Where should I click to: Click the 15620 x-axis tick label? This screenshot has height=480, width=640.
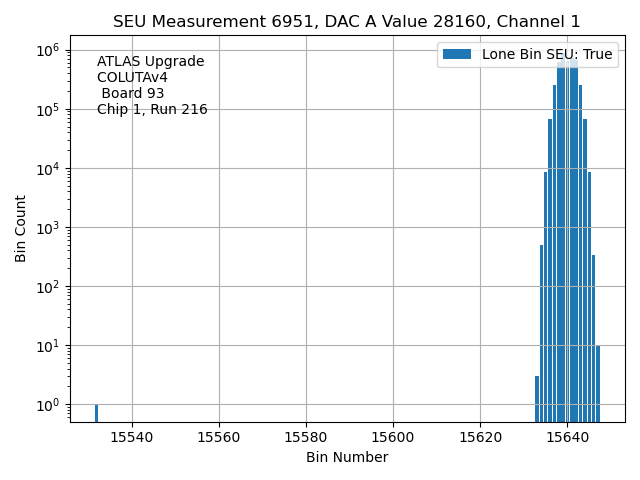point(480,437)
